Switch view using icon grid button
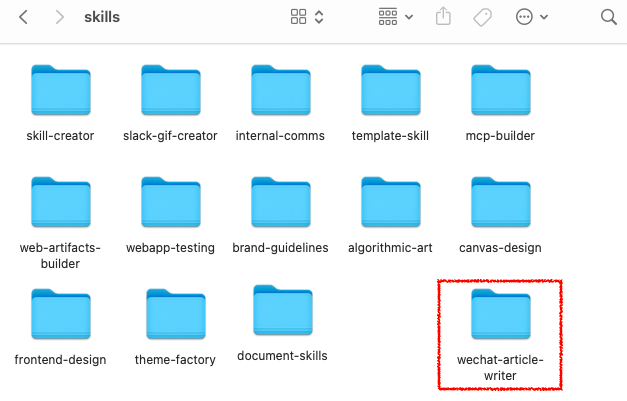This screenshot has width=627, height=401. click(x=307, y=17)
